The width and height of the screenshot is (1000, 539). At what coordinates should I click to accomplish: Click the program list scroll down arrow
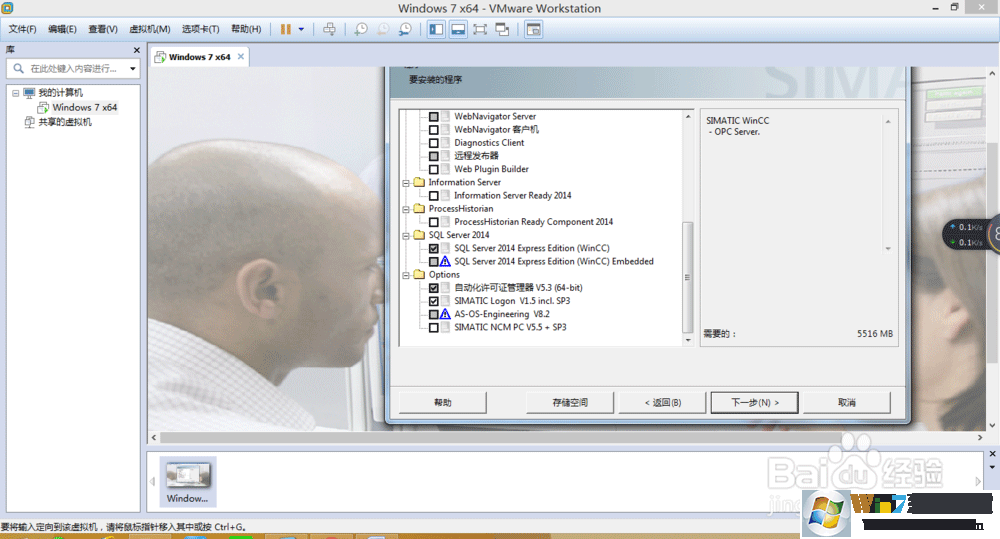coord(688,341)
